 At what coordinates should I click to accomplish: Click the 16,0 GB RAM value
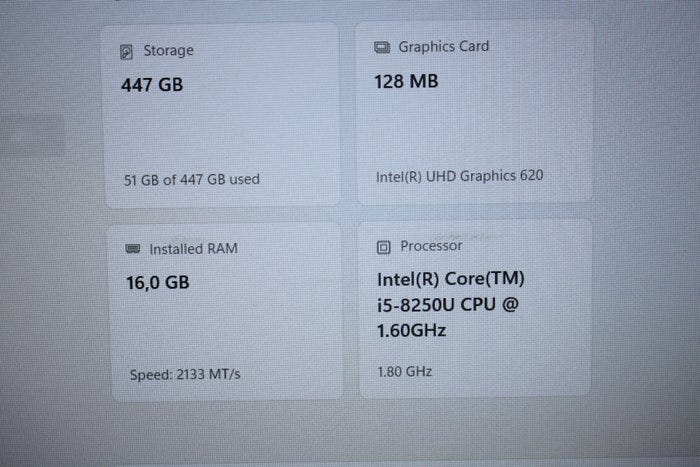pyautogui.click(x=155, y=283)
